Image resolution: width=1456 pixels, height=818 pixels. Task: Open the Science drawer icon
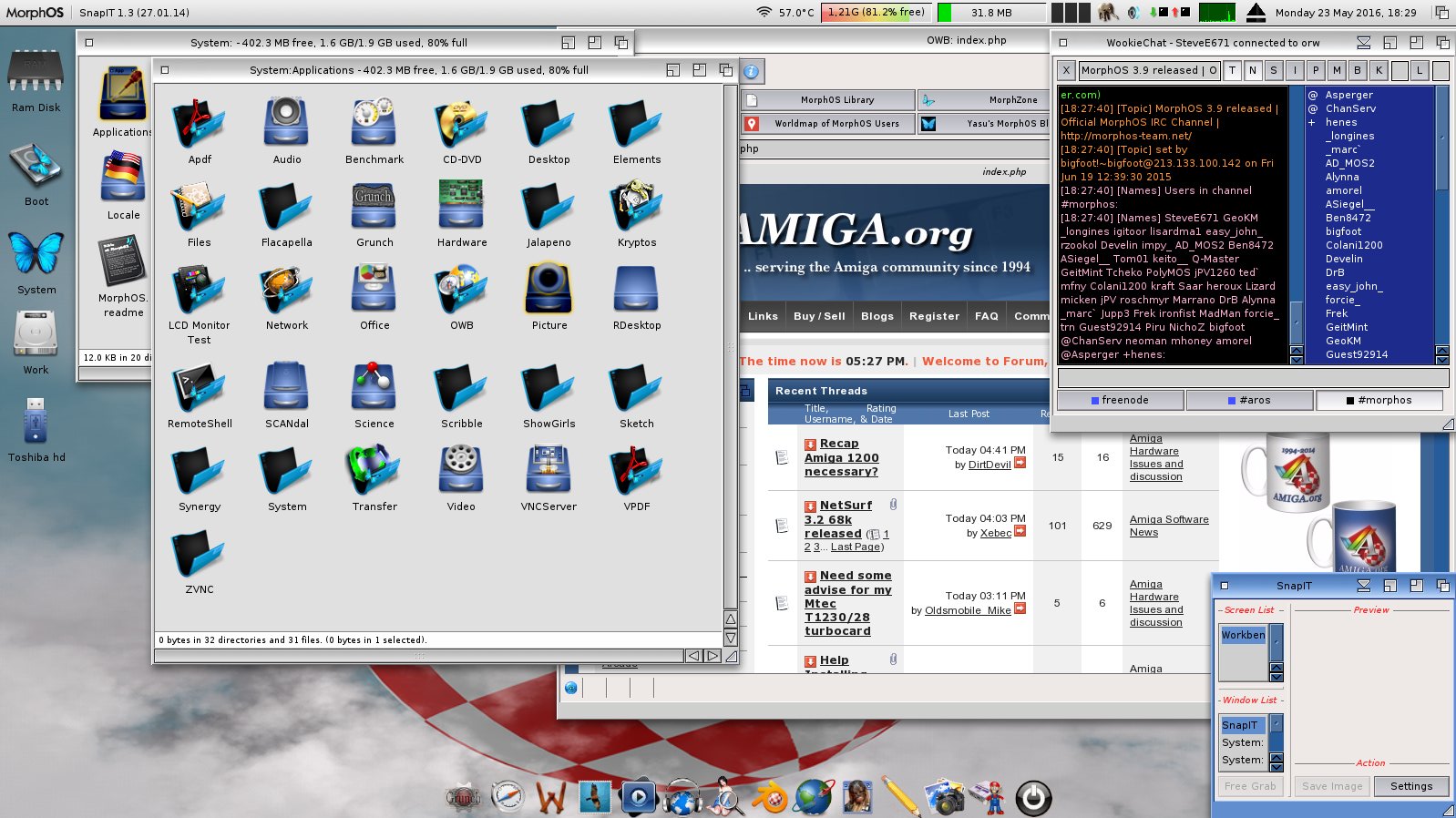374,387
